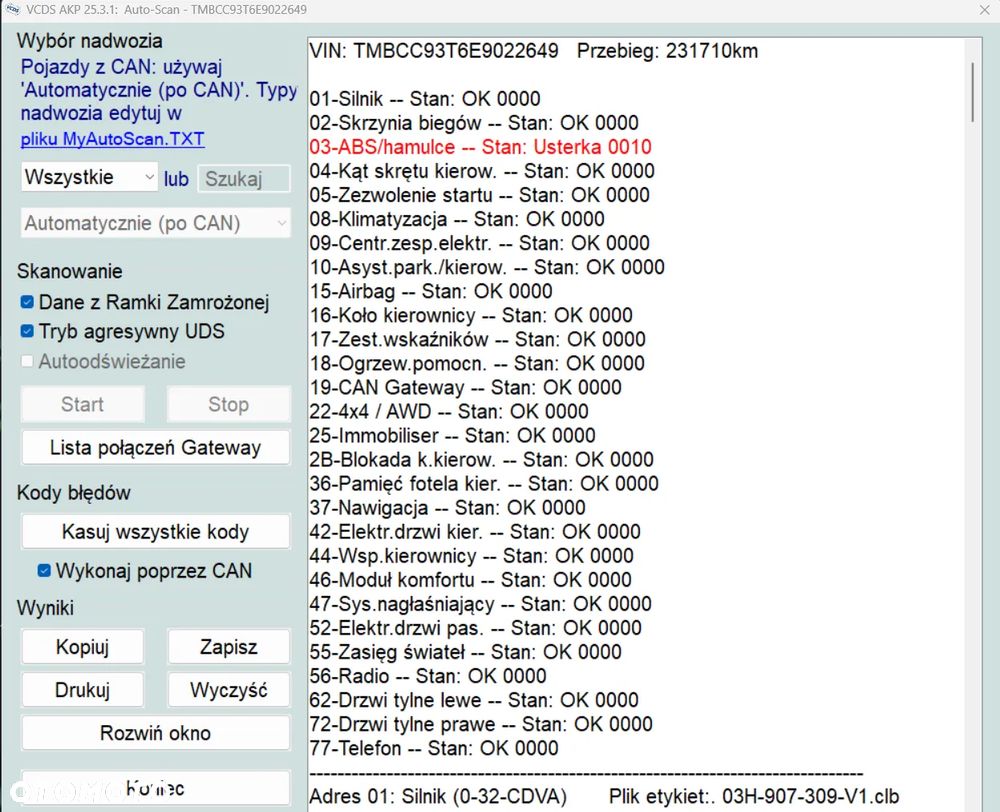Click Kasuj wszystkie kody button
The height and width of the screenshot is (812, 1000).
click(x=156, y=531)
